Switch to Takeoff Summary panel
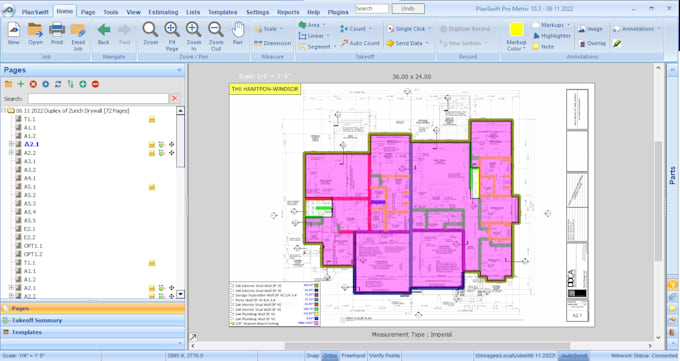The height and width of the screenshot is (361, 680). [93, 320]
